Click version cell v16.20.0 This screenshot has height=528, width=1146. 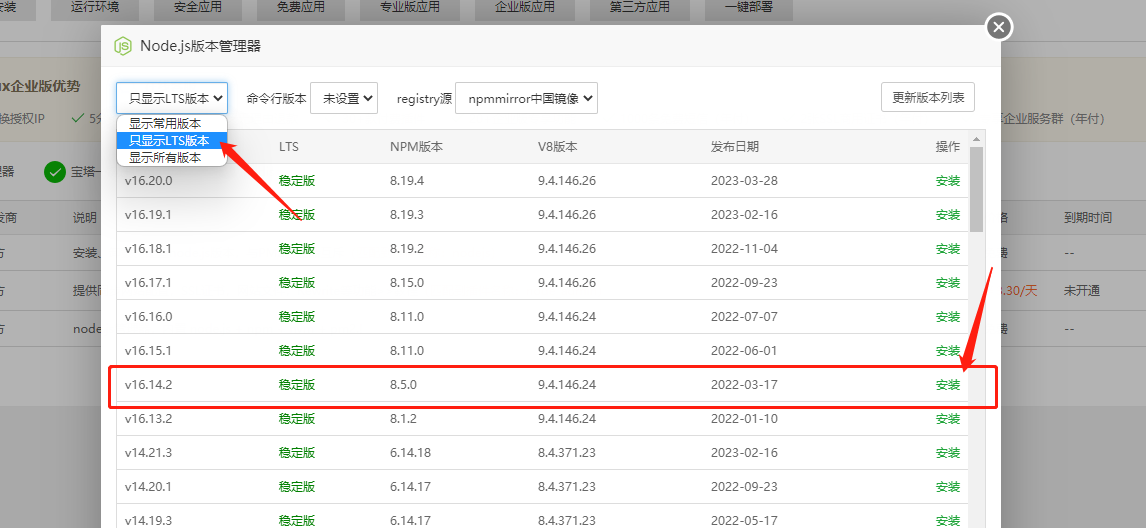coord(148,181)
